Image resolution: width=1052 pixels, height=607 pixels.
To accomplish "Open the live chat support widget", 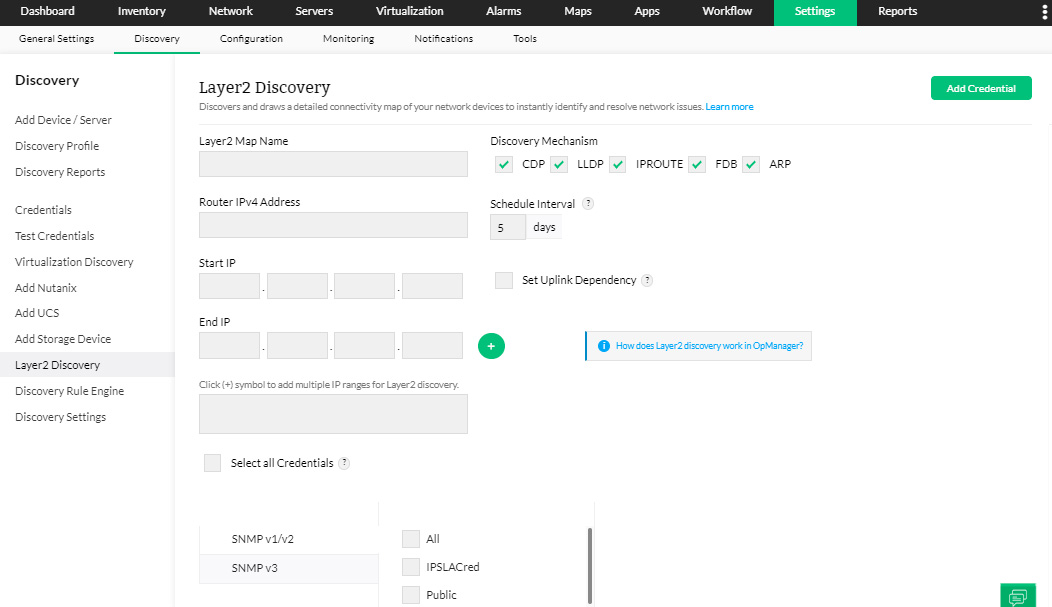I will [1017, 594].
